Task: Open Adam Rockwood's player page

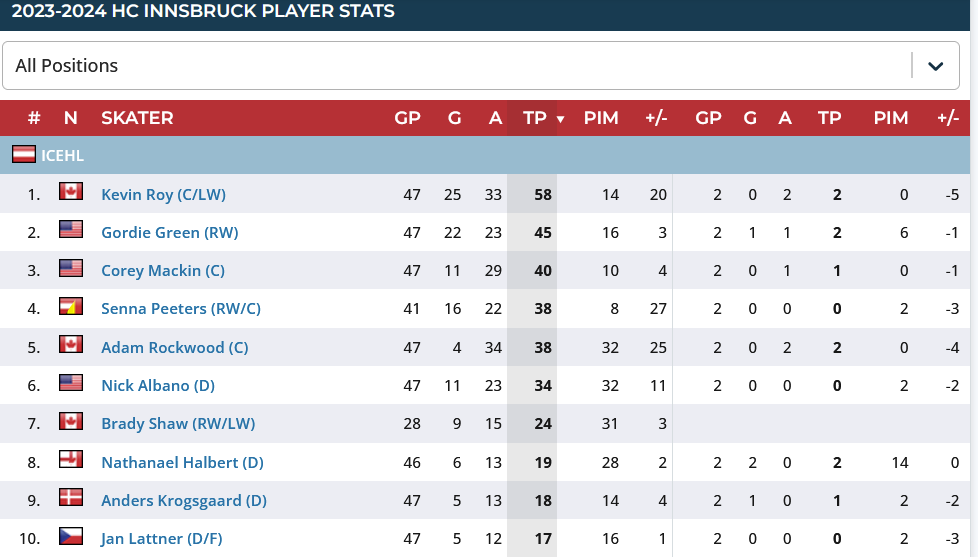Action: click(174, 348)
